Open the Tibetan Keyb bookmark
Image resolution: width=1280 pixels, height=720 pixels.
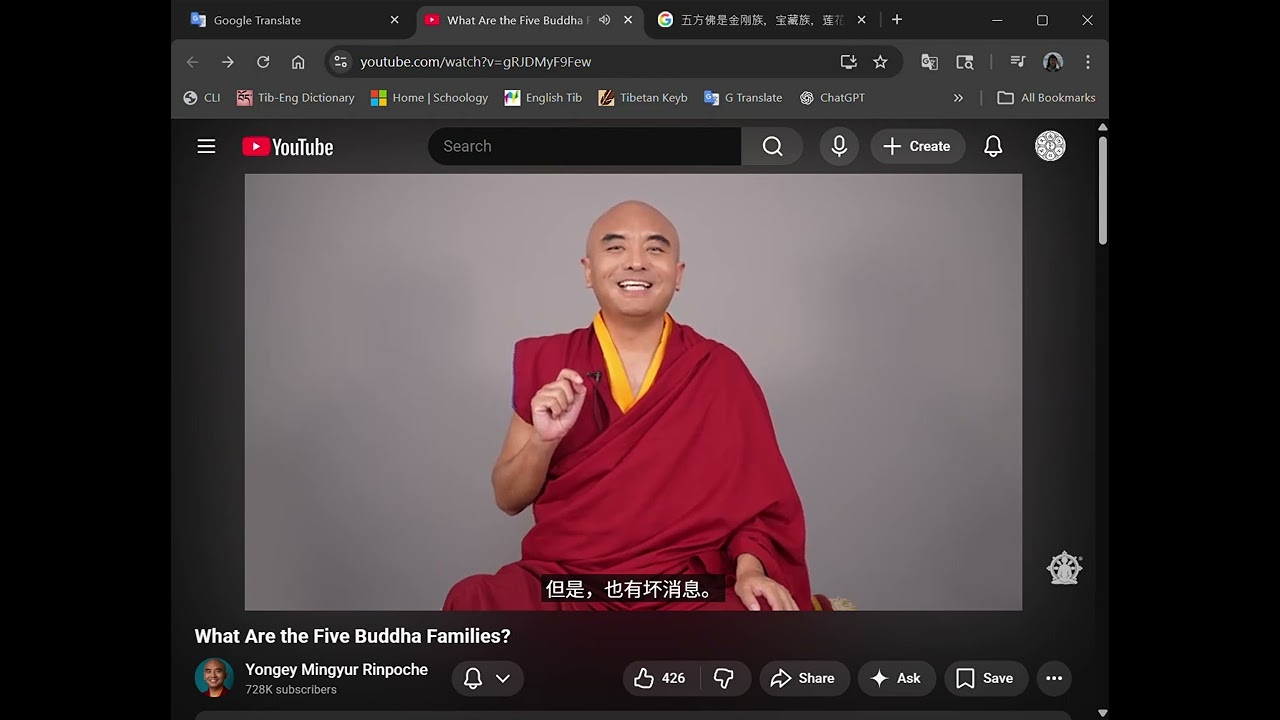(643, 98)
